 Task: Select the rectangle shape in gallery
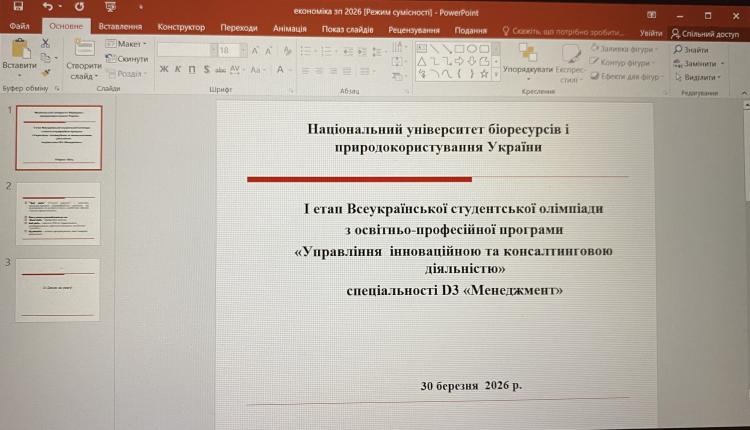tap(459, 48)
